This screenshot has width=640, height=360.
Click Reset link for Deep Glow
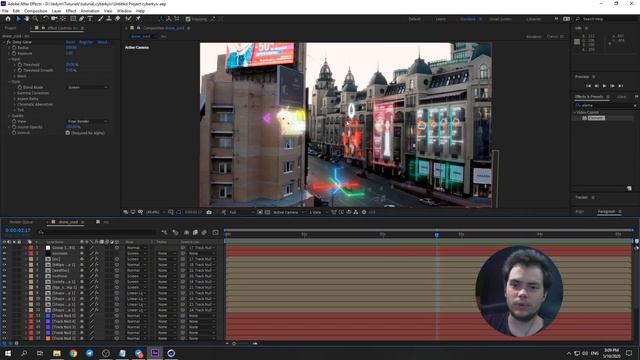tap(71, 42)
